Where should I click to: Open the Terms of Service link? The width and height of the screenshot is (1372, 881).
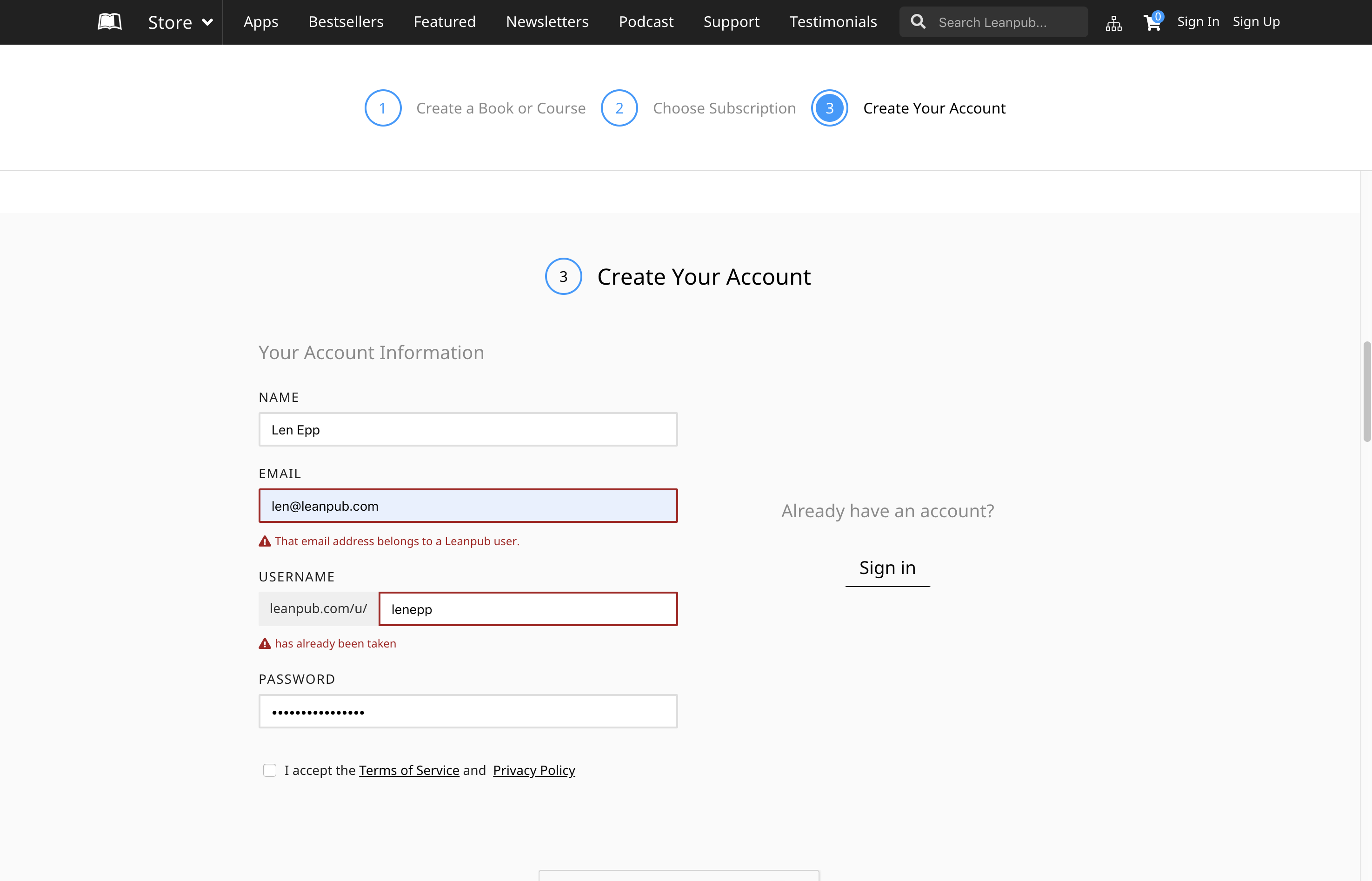point(409,771)
